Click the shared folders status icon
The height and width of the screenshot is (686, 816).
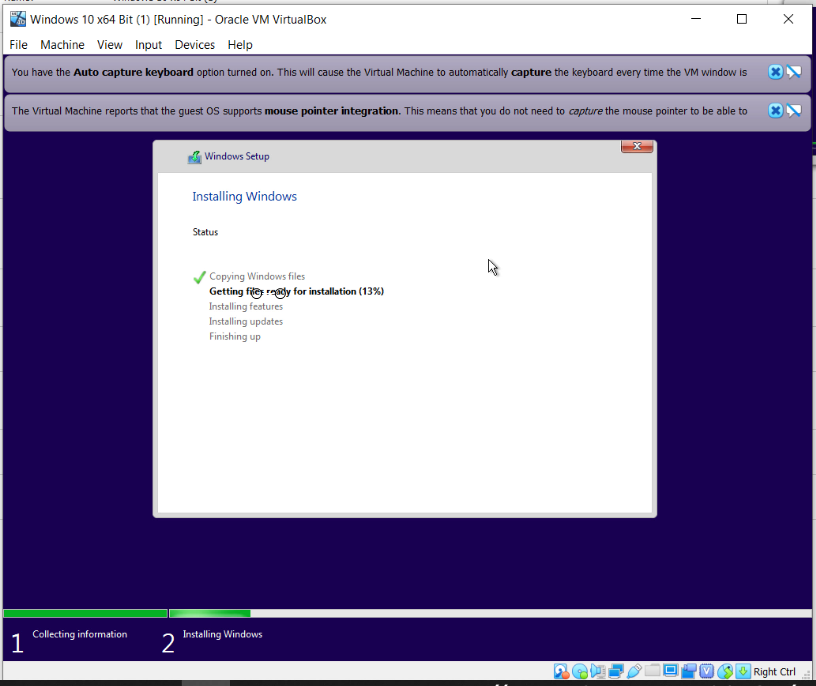coord(652,670)
